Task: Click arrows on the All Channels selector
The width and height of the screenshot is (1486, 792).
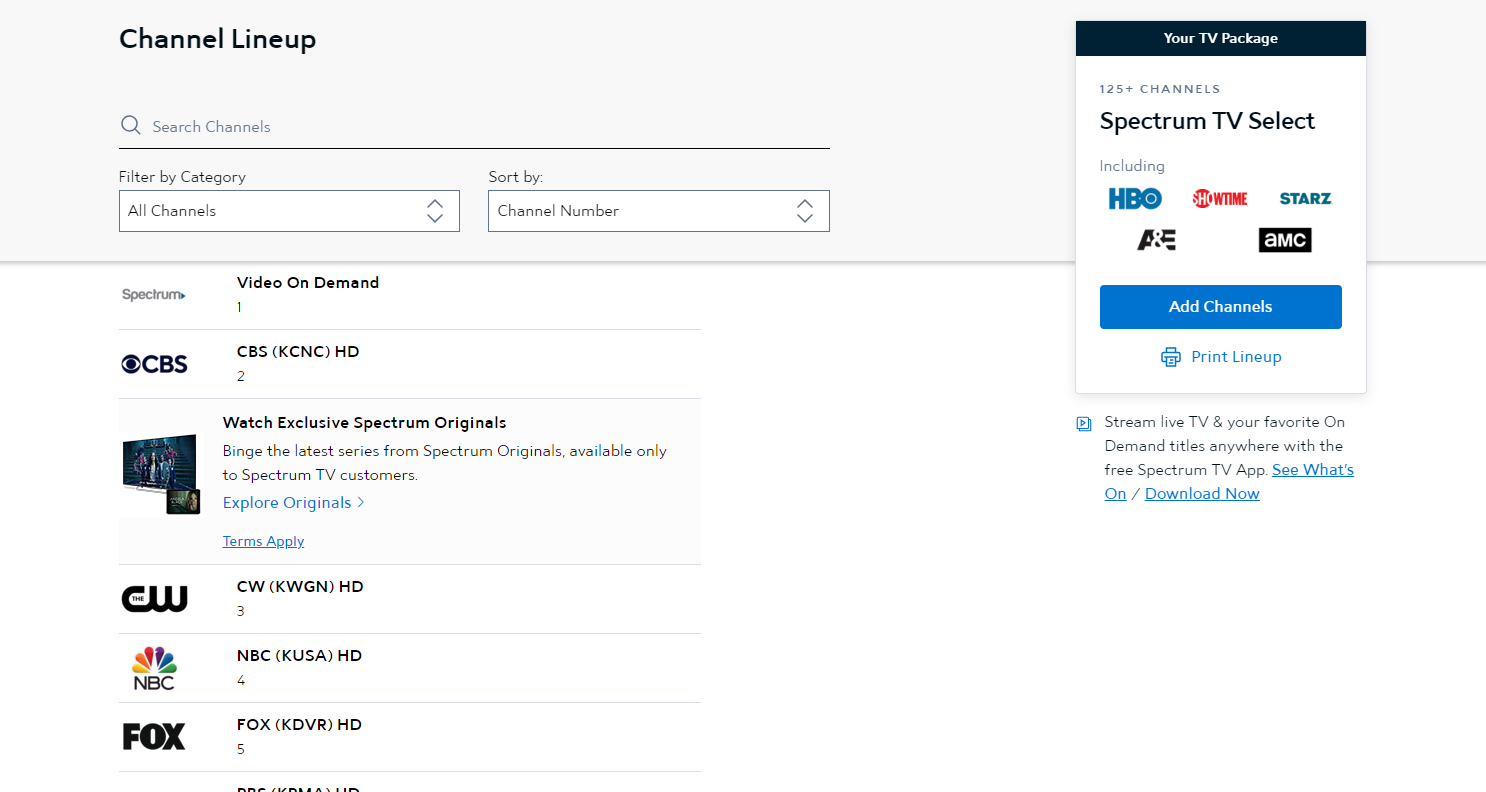Action: [435, 211]
